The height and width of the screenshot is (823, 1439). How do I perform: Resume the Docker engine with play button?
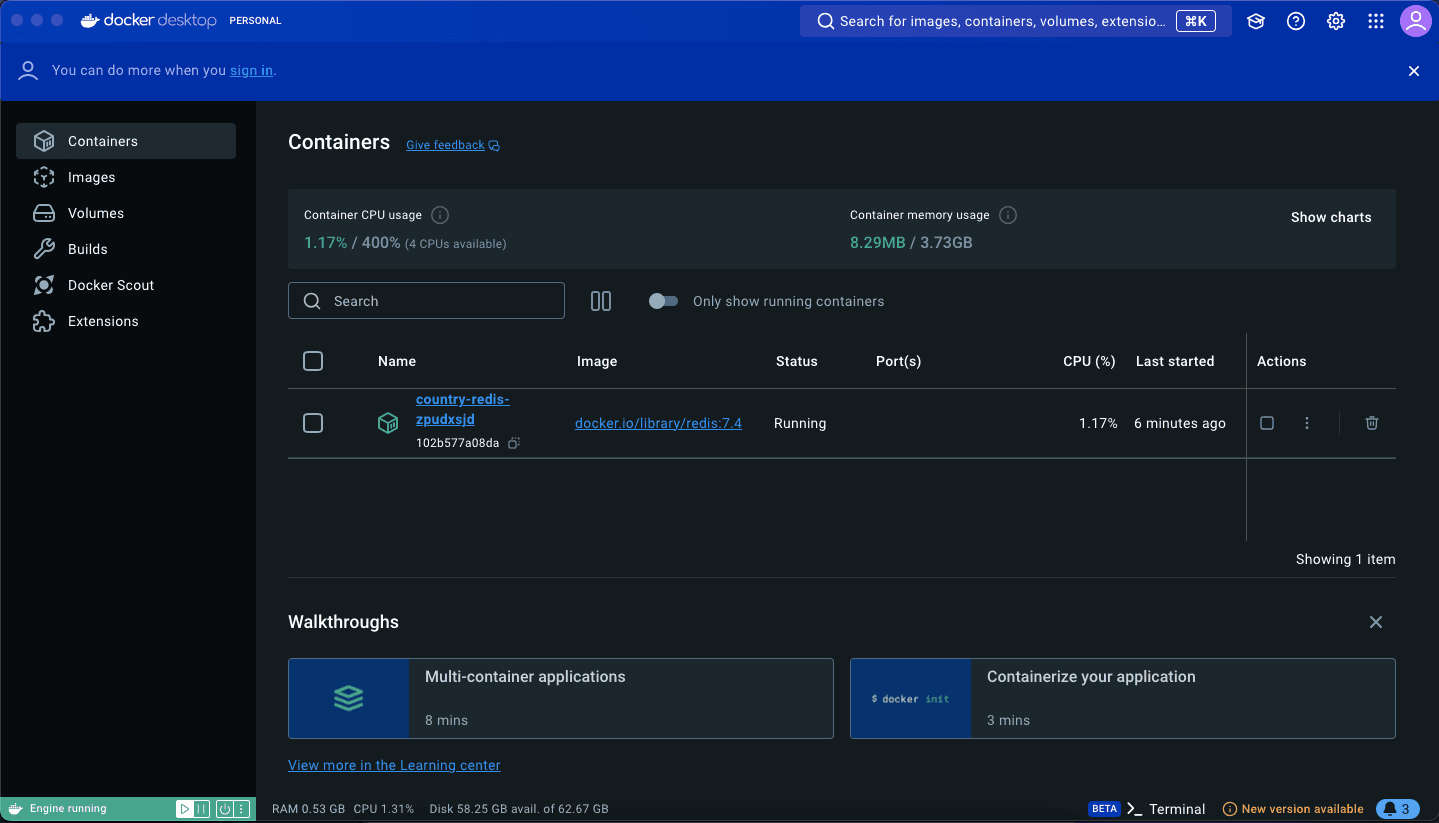(x=185, y=809)
